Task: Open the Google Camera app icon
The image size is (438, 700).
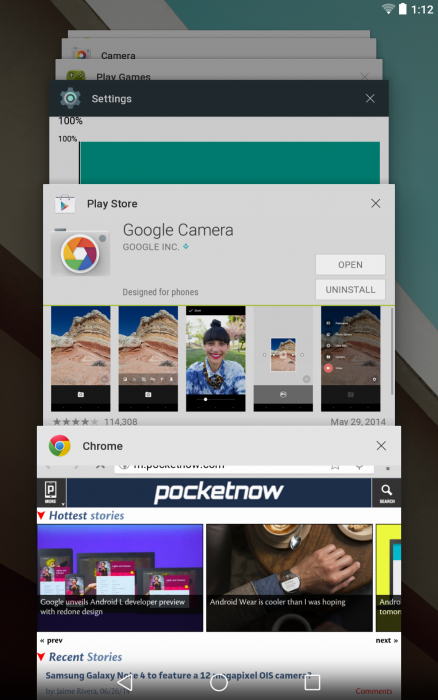Action: click(80, 253)
